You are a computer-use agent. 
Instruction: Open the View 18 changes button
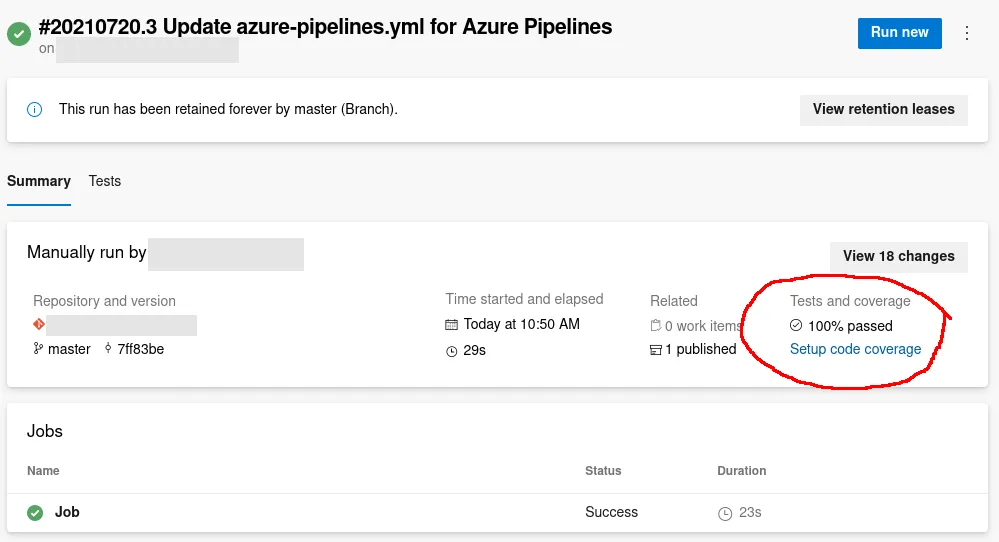[898, 256]
